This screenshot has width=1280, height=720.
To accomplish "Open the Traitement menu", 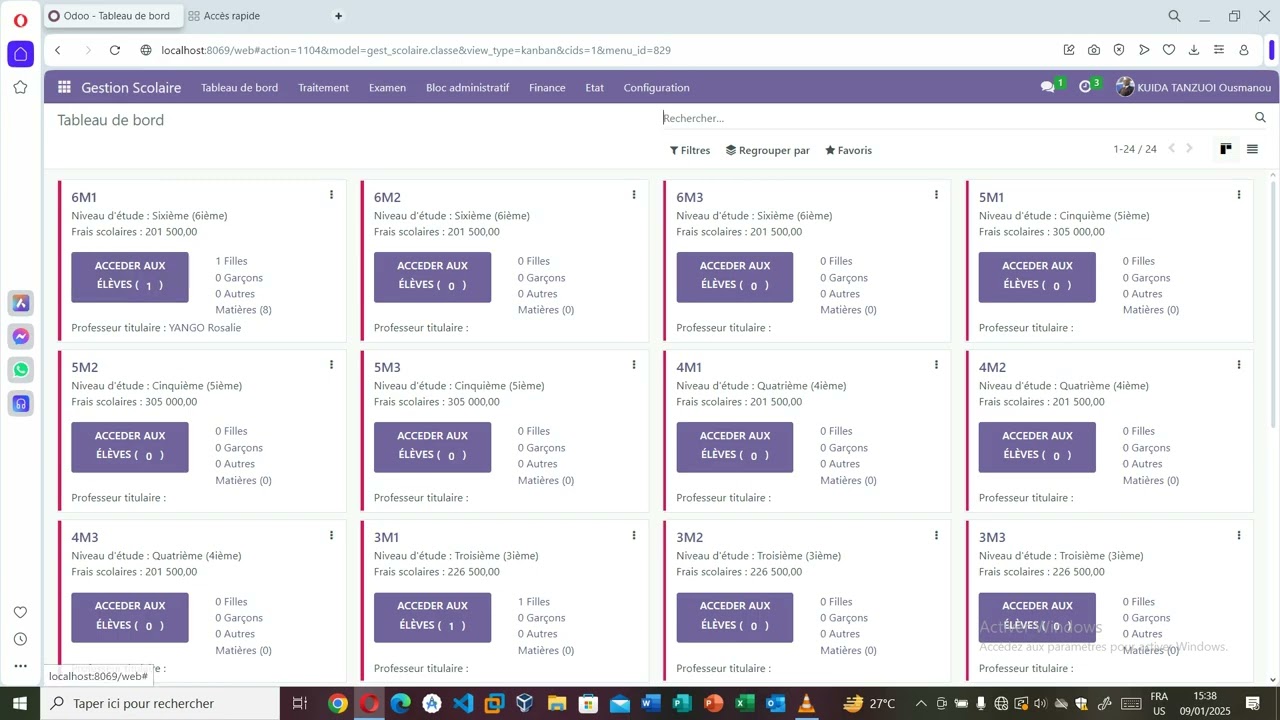I will (323, 87).
